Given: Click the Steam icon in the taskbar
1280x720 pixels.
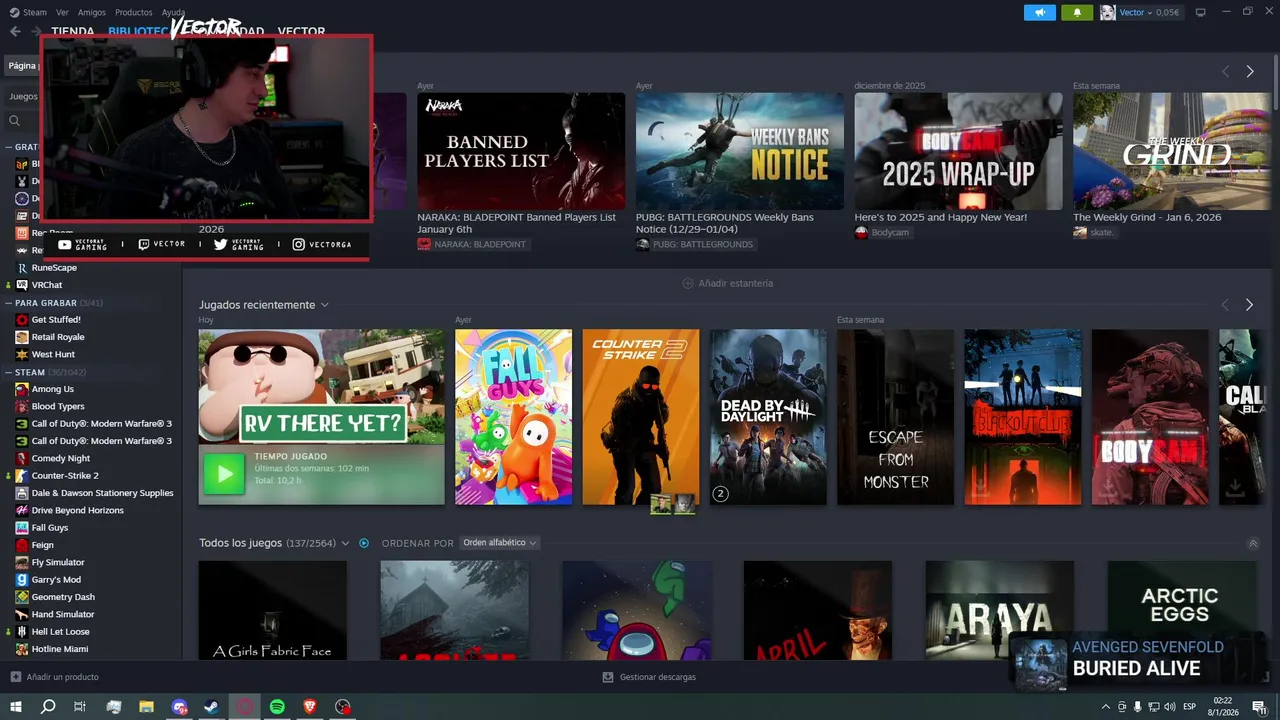Looking at the screenshot, I should 212,707.
